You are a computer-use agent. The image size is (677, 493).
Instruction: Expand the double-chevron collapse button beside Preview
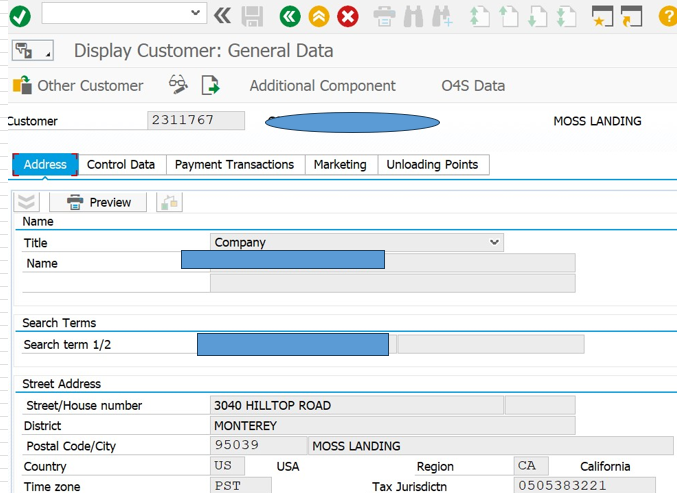[27, 202]
